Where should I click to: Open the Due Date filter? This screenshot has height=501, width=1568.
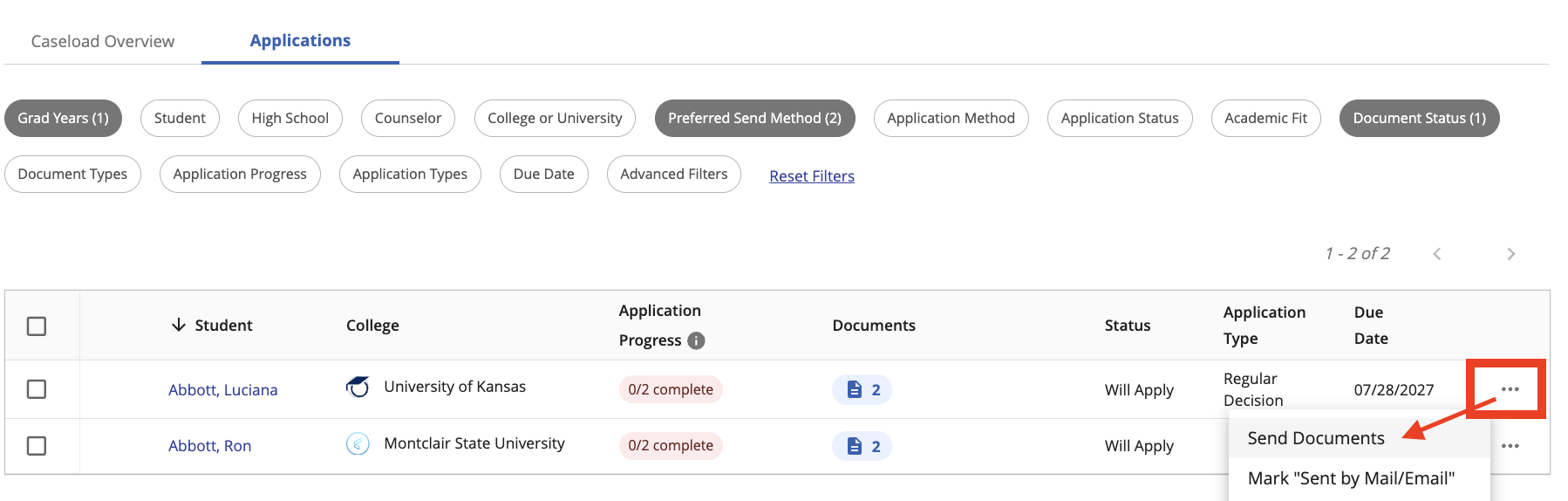pyautogui.click(x=544, y=174)
